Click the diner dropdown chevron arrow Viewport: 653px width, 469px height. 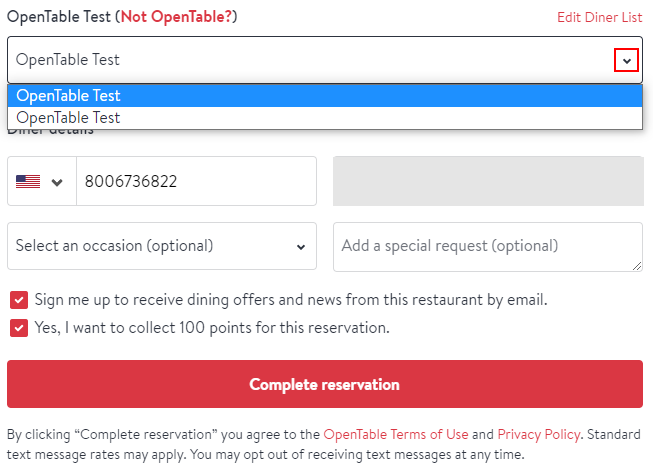626,60
